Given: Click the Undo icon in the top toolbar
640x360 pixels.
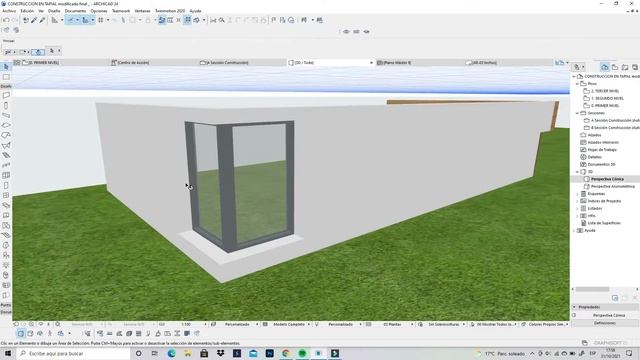Looking at the screenshot, I should [6, 20].
